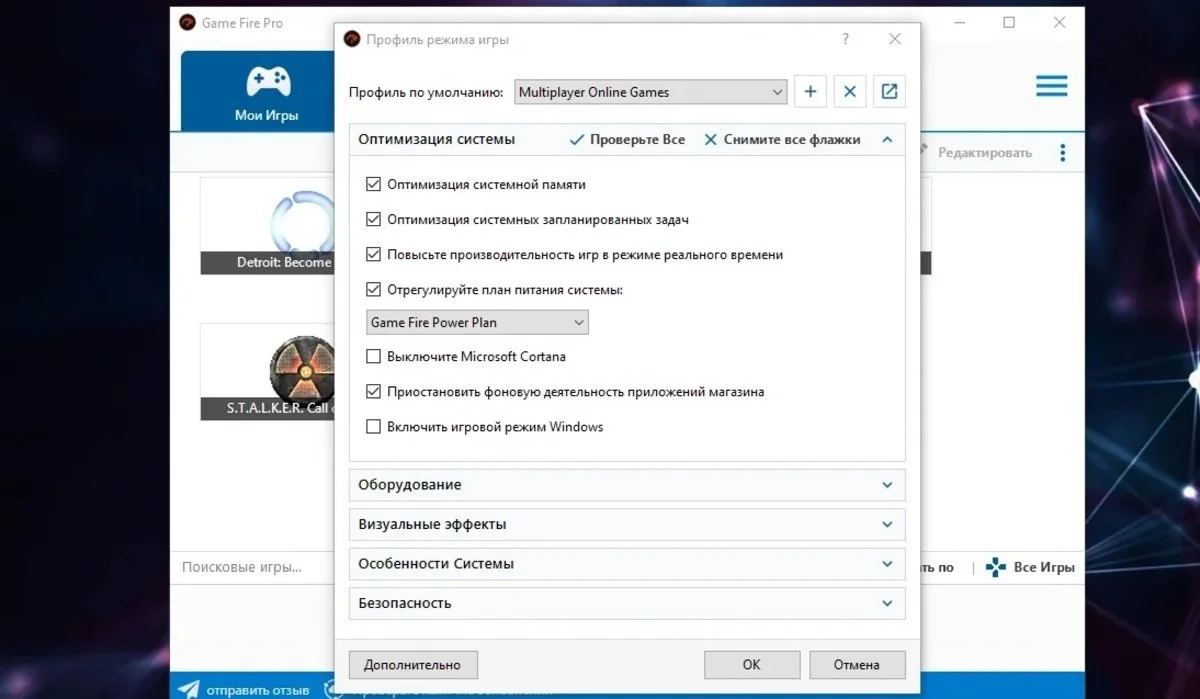The image size is (1200, 699).
Task: Uncheck Оптимизация системной памяти
Action: (x=374, y=184)
